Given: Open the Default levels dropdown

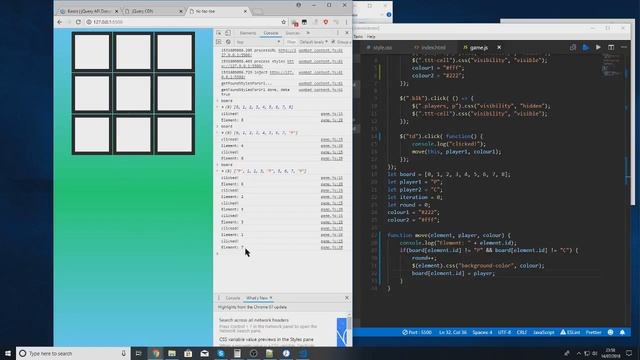Looking at the screenshot, I should (x=313, y=42).
